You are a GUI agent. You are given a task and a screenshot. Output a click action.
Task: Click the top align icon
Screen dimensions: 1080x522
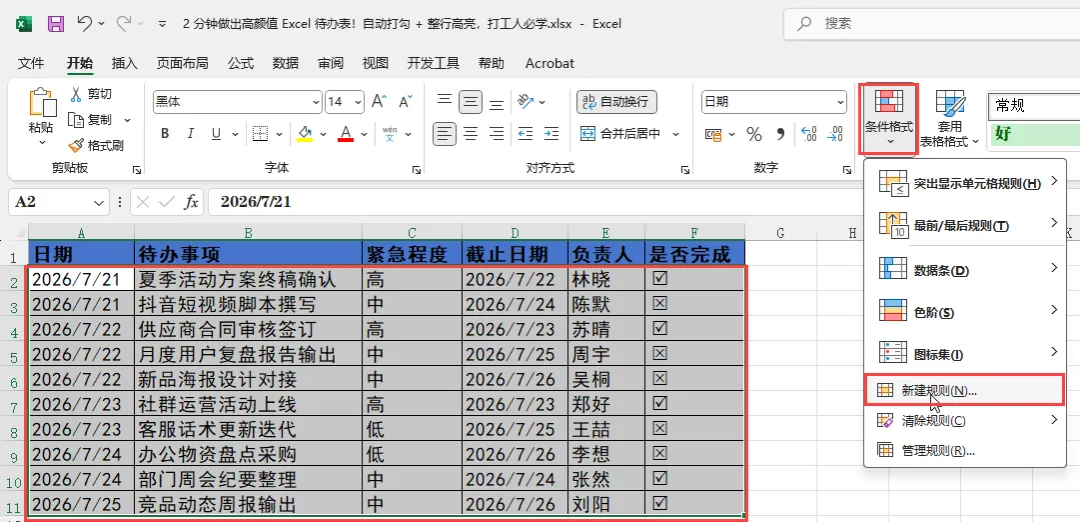pos(444,102)
